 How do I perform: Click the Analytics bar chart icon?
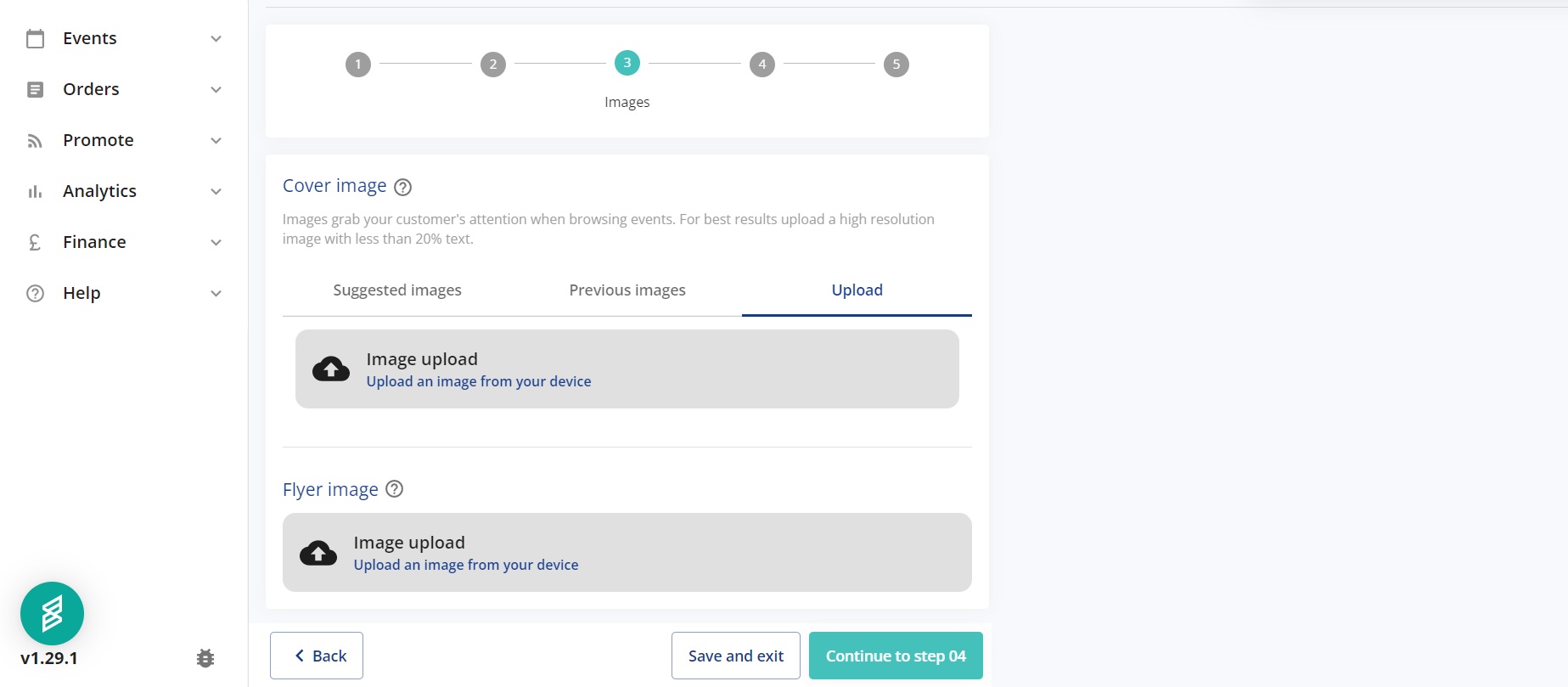[35, 191]
